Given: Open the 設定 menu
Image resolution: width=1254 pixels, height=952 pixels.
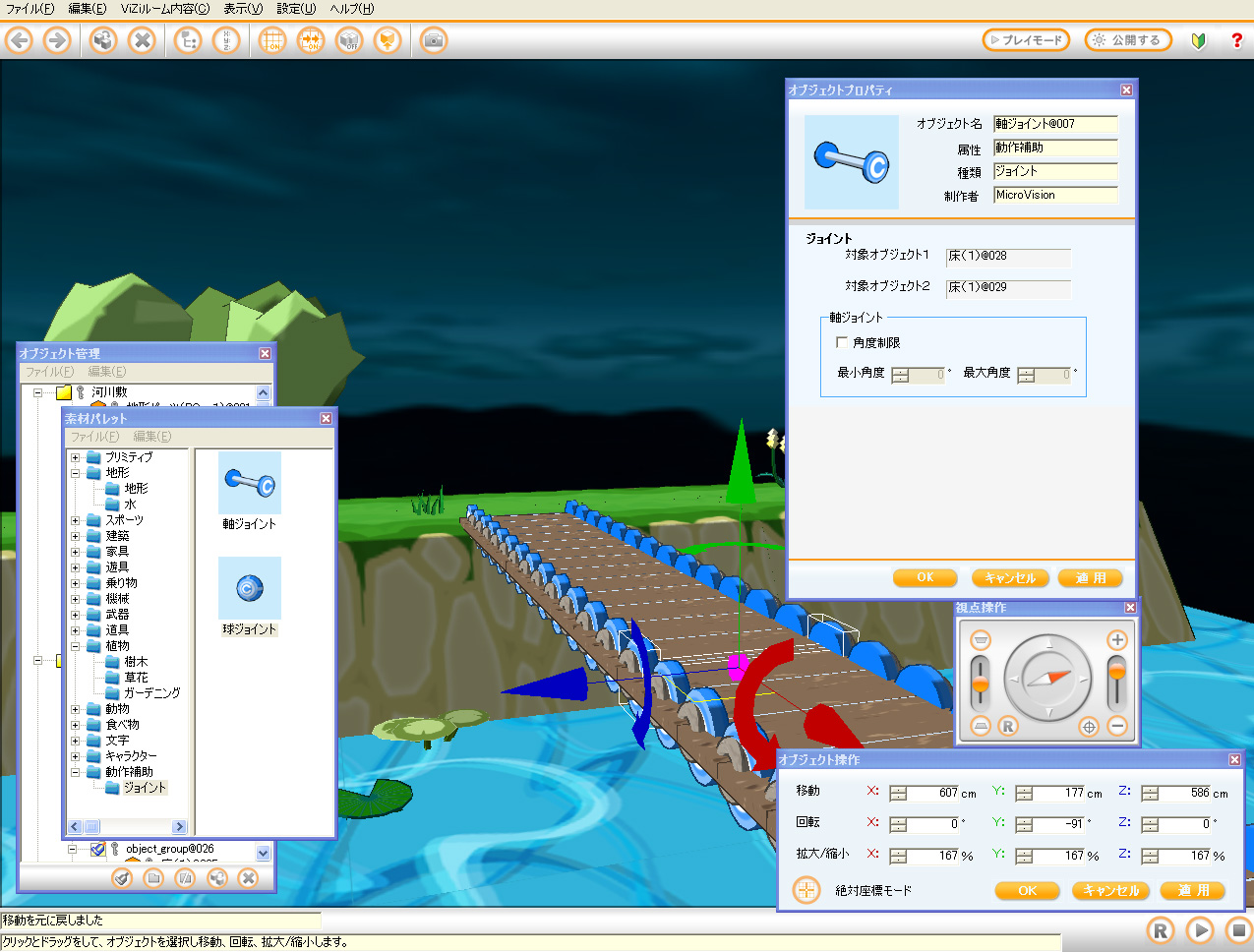Looking at the screenshot, I should [x=296, y=9].
